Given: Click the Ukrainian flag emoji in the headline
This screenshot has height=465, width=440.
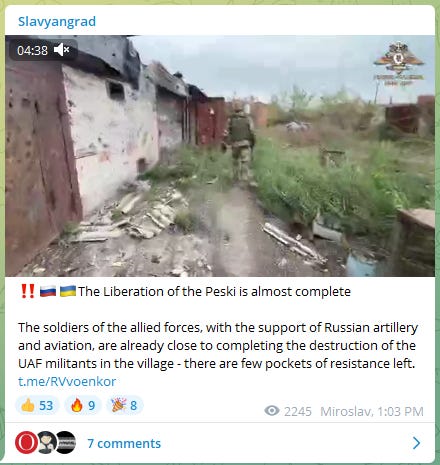Looking at the screenshot, I should [x=68, y=291].
